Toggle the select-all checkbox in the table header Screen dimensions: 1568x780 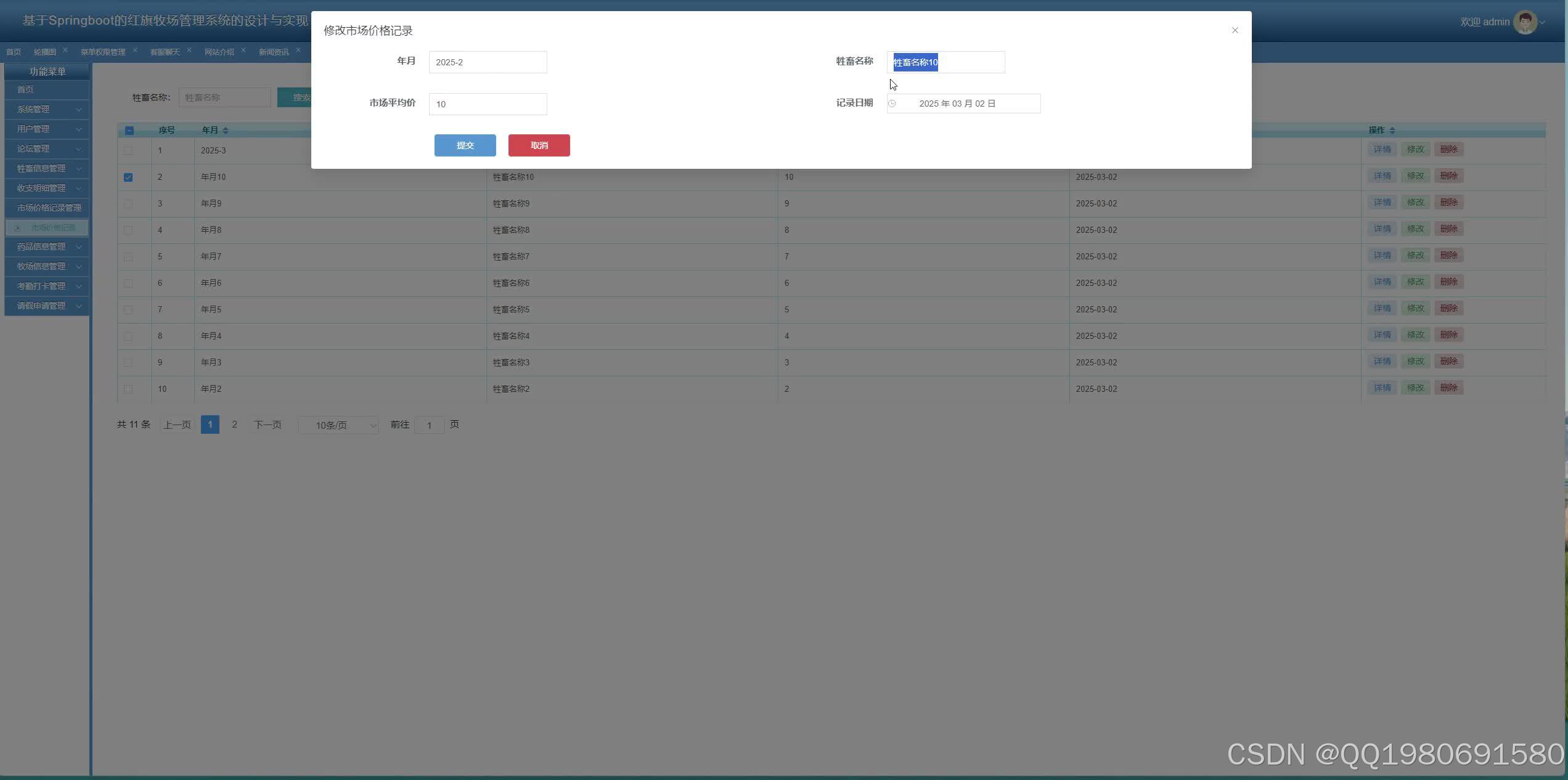coord(129,131)
